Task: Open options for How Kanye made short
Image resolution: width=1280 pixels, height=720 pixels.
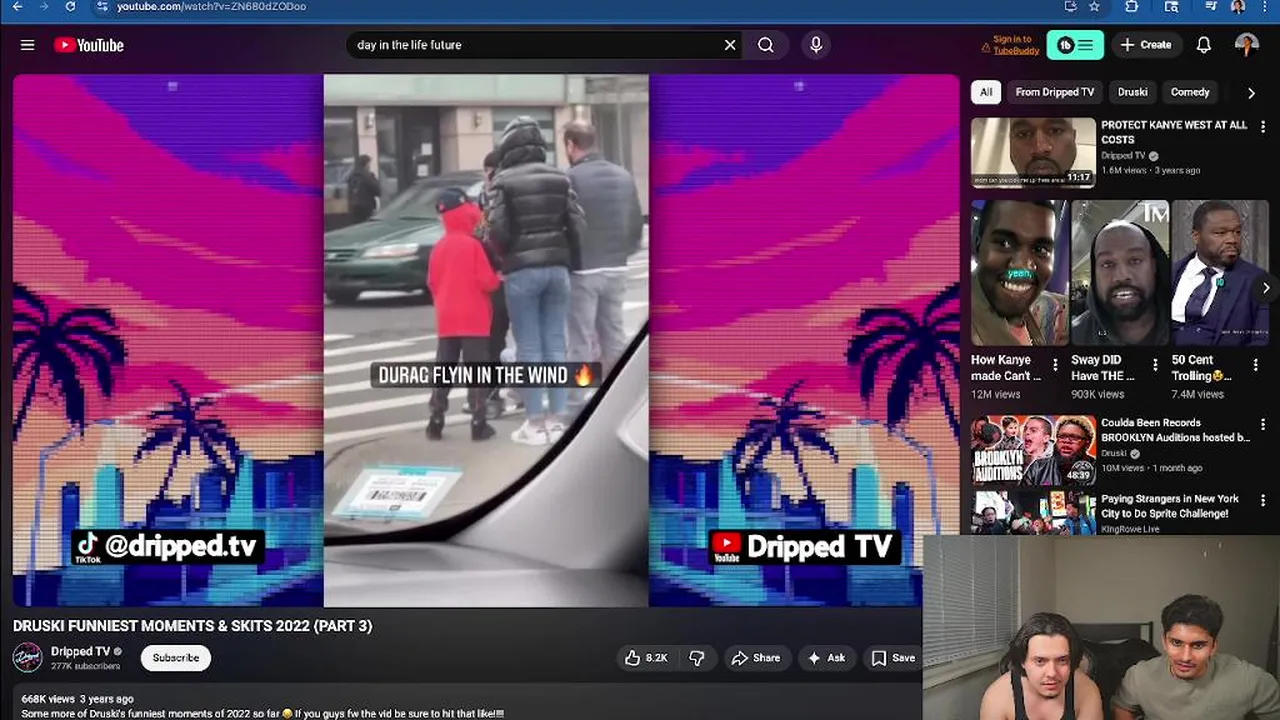Action: click(1055, 365)
